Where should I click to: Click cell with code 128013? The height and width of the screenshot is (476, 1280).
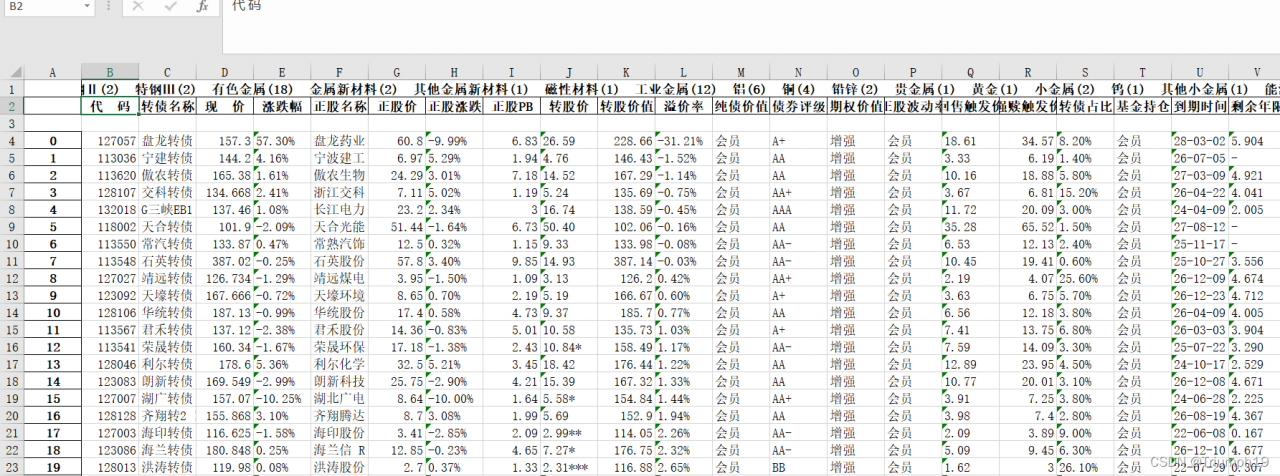click(x=110, y=467)
